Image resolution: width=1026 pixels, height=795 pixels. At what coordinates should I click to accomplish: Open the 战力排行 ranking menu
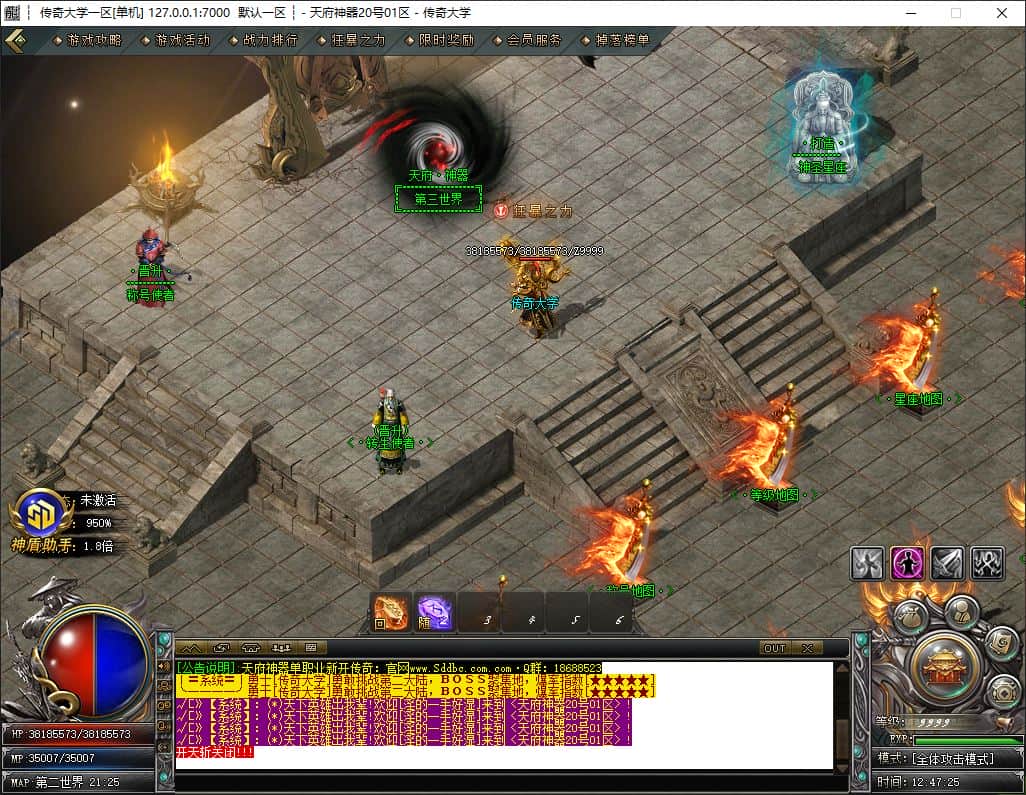click(264, 41)
